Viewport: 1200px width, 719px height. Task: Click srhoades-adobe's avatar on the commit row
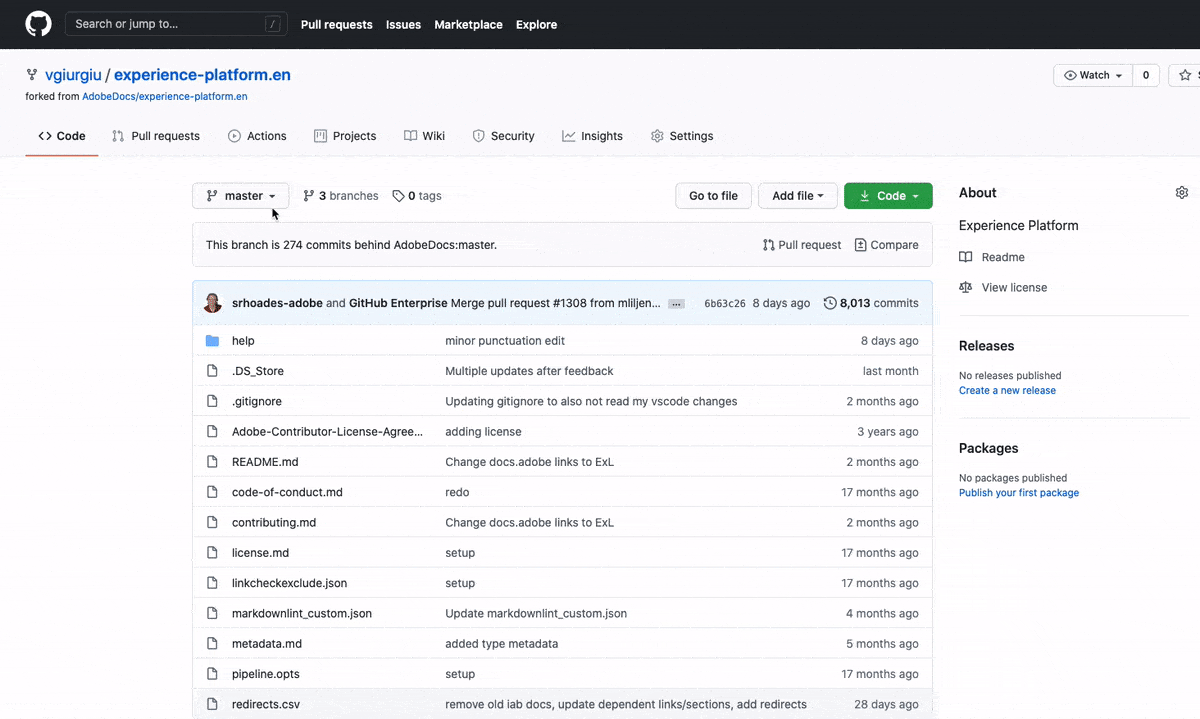213,302
